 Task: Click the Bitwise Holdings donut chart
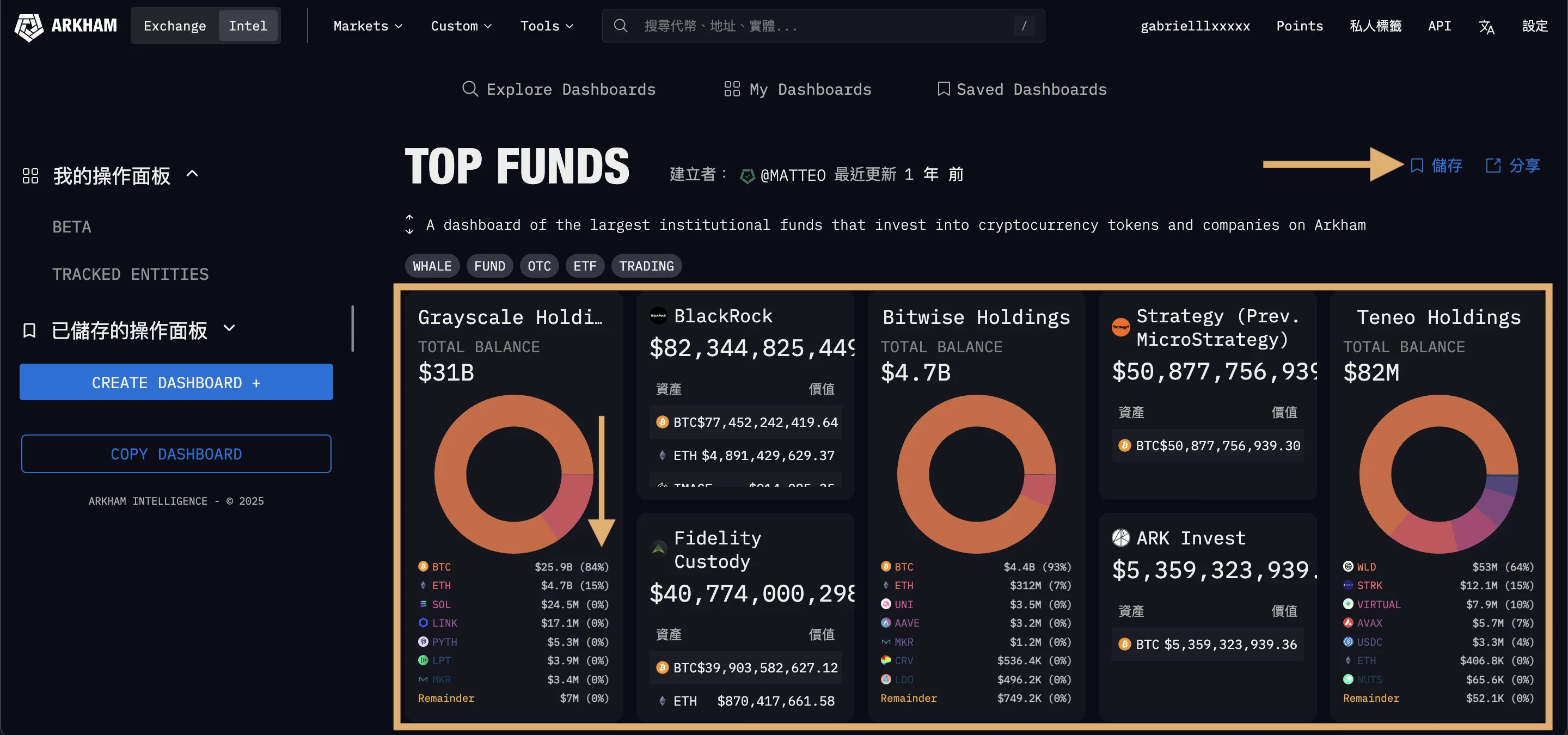point(976,474)
